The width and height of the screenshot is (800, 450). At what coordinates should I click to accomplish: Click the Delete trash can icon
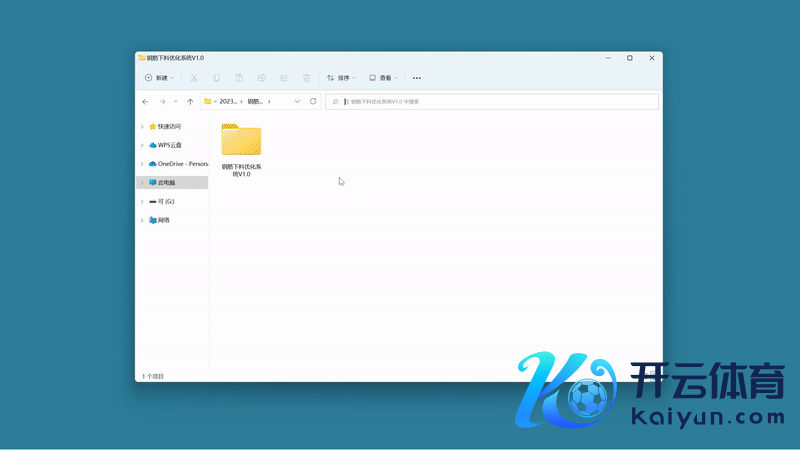click(306, 78)
